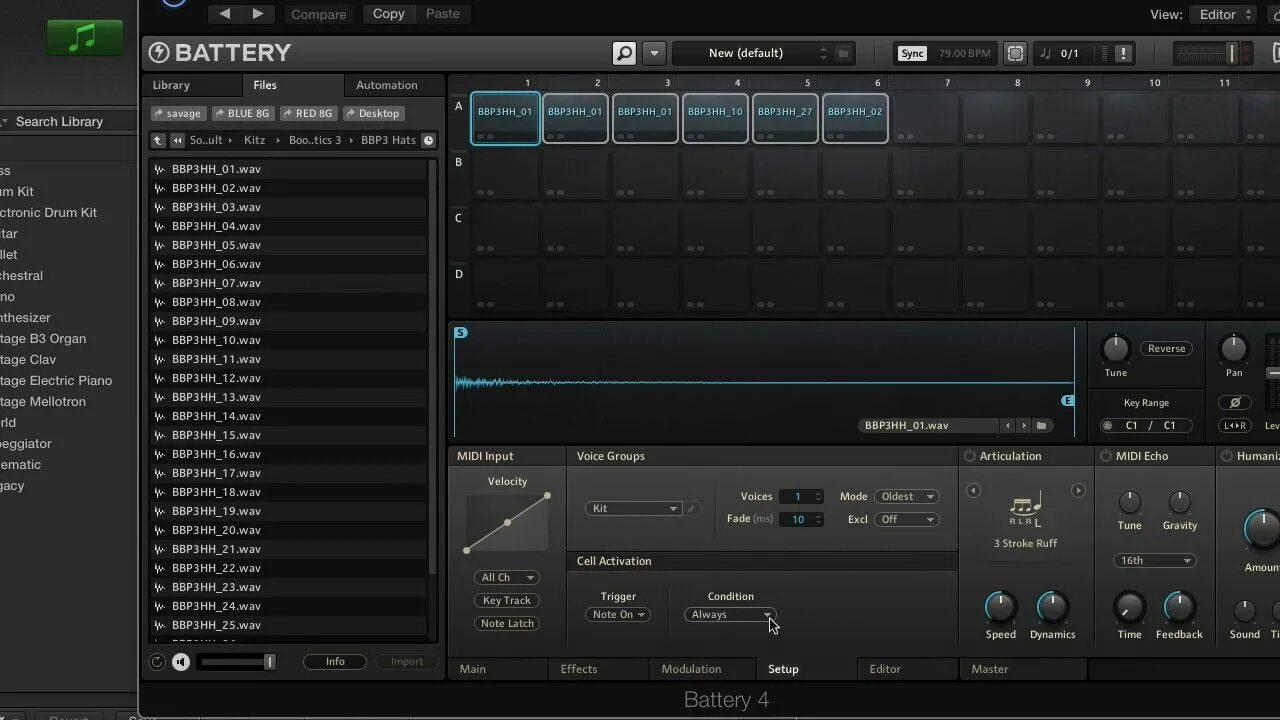Toggle L/R channel swap icon

coord(1235,425)
